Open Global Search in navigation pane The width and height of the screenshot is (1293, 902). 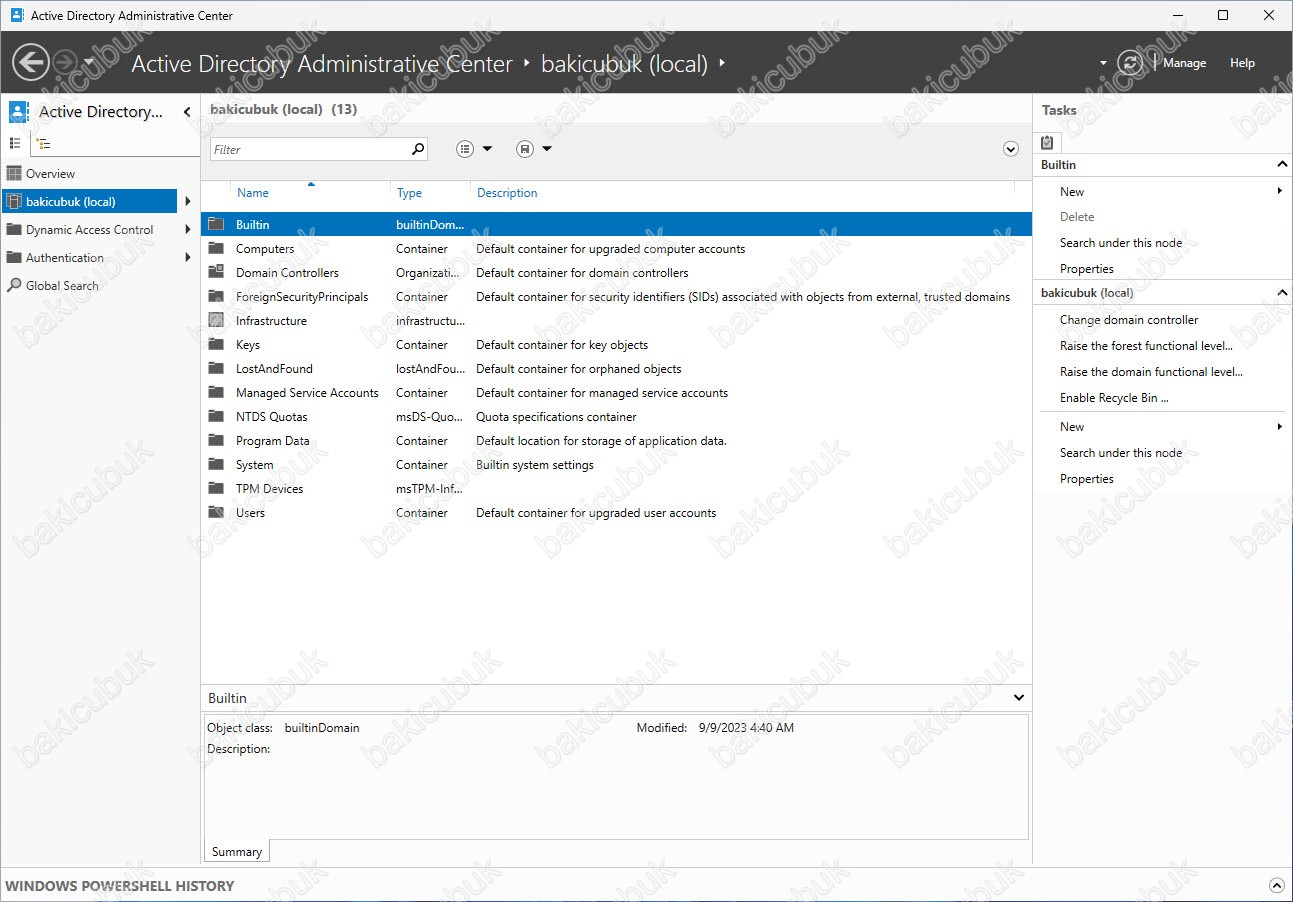pyautogui.click(x=62, y=286)
